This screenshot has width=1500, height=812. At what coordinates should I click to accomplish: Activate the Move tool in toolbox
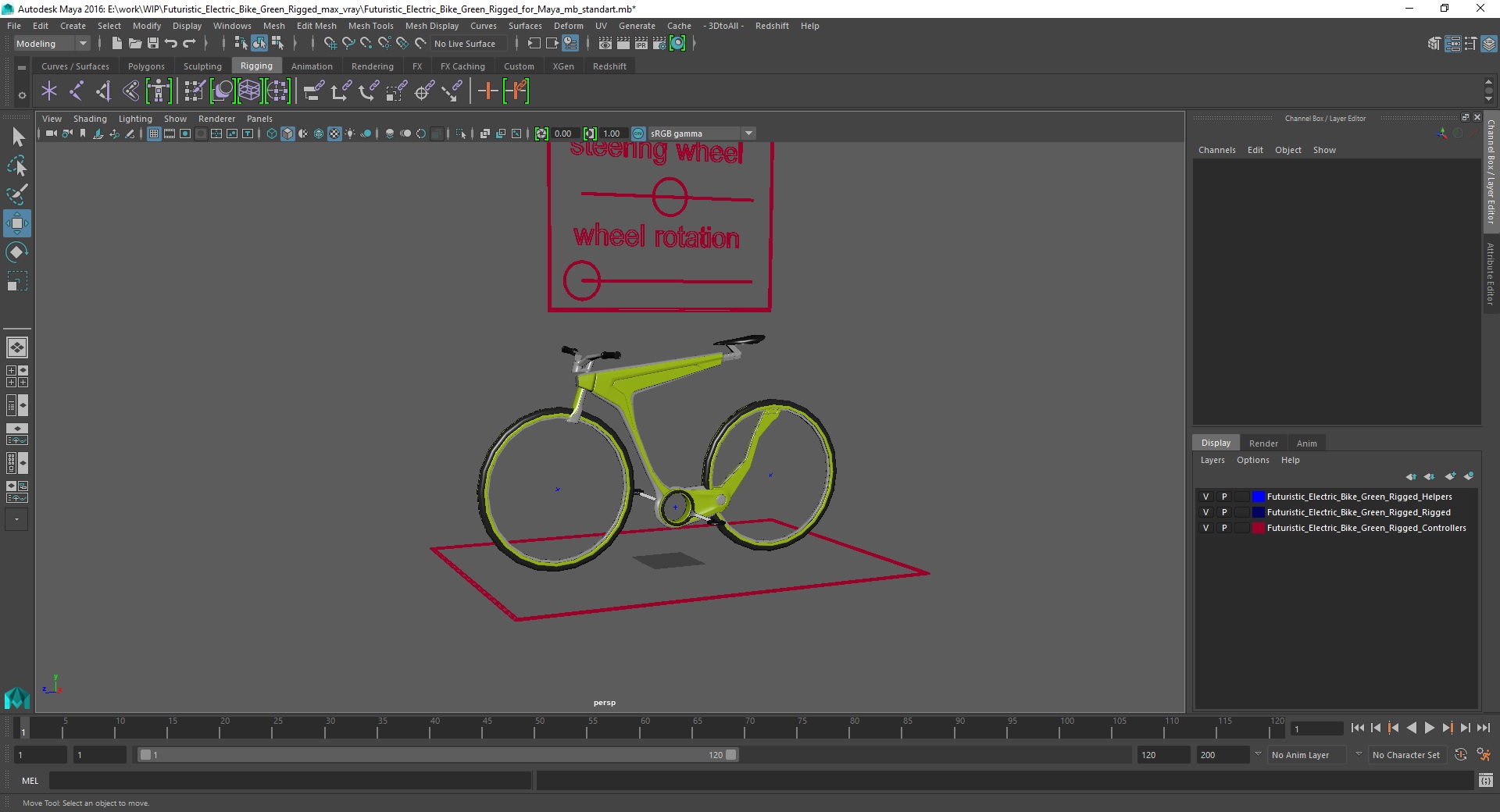click(x=17, y=223)
